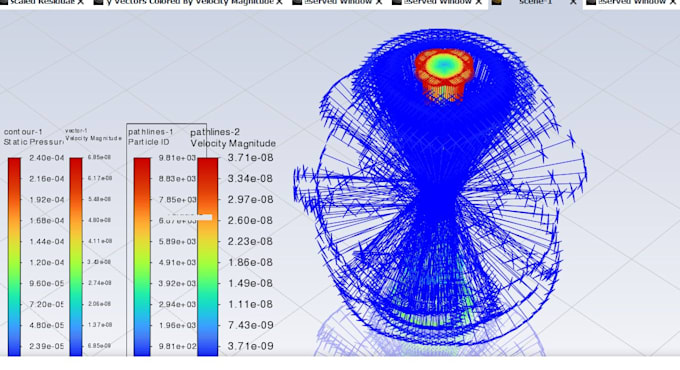Click the 1.92e-04 legend value
The width and height of the screenshot is (680, 370).
pos(46,200)
